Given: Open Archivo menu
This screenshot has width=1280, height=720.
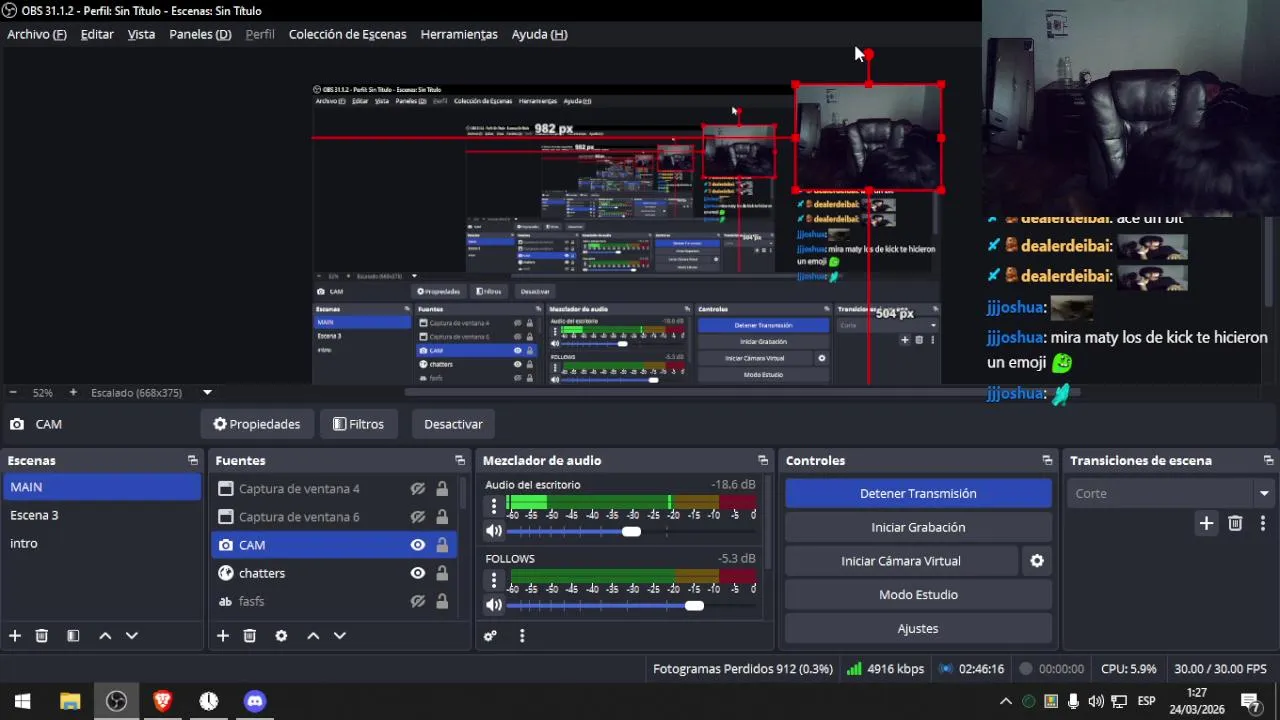Looking at the screenshot, I should tap(37, 34).
